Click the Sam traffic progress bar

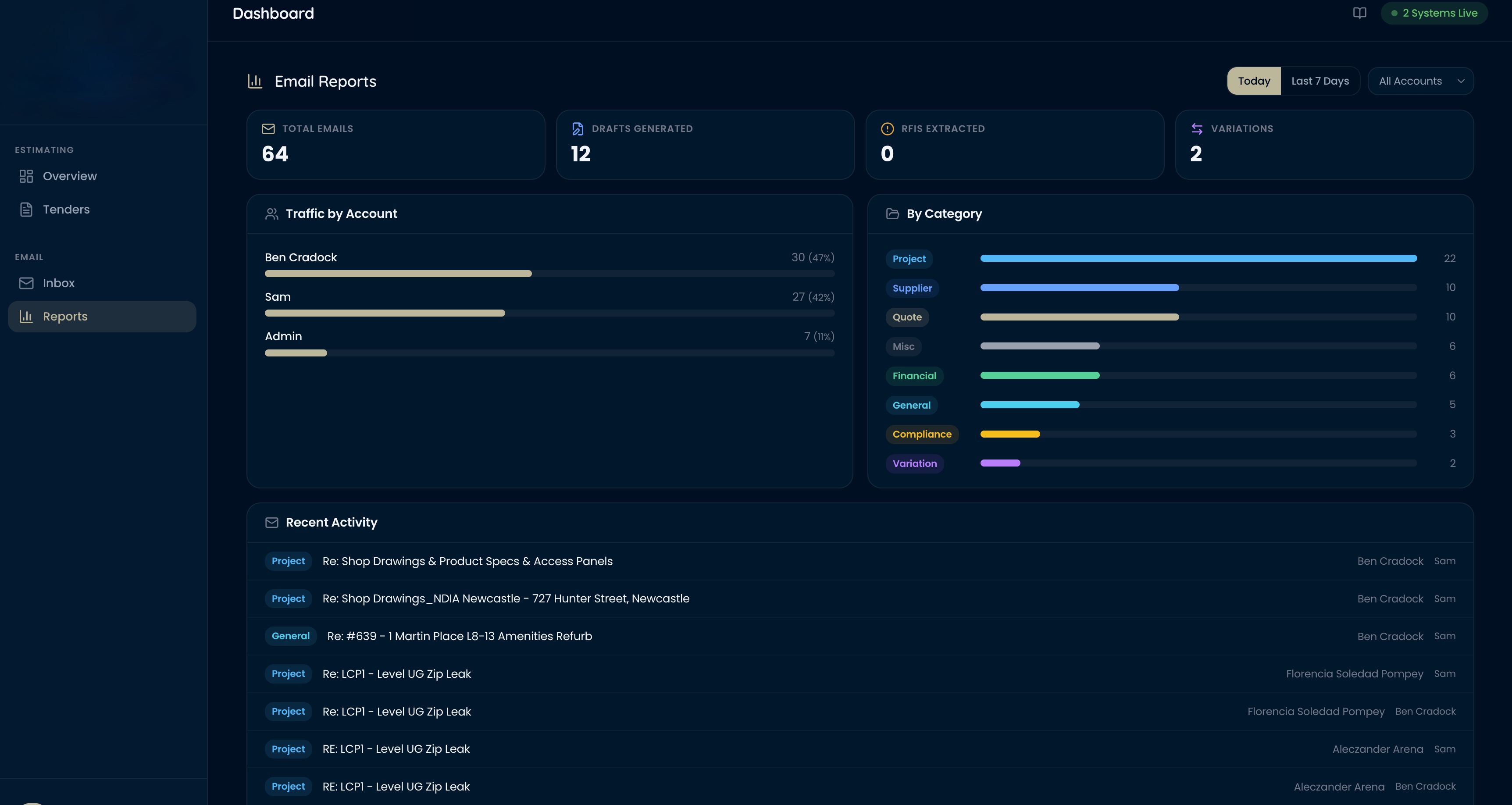click(x=549, y=313)
